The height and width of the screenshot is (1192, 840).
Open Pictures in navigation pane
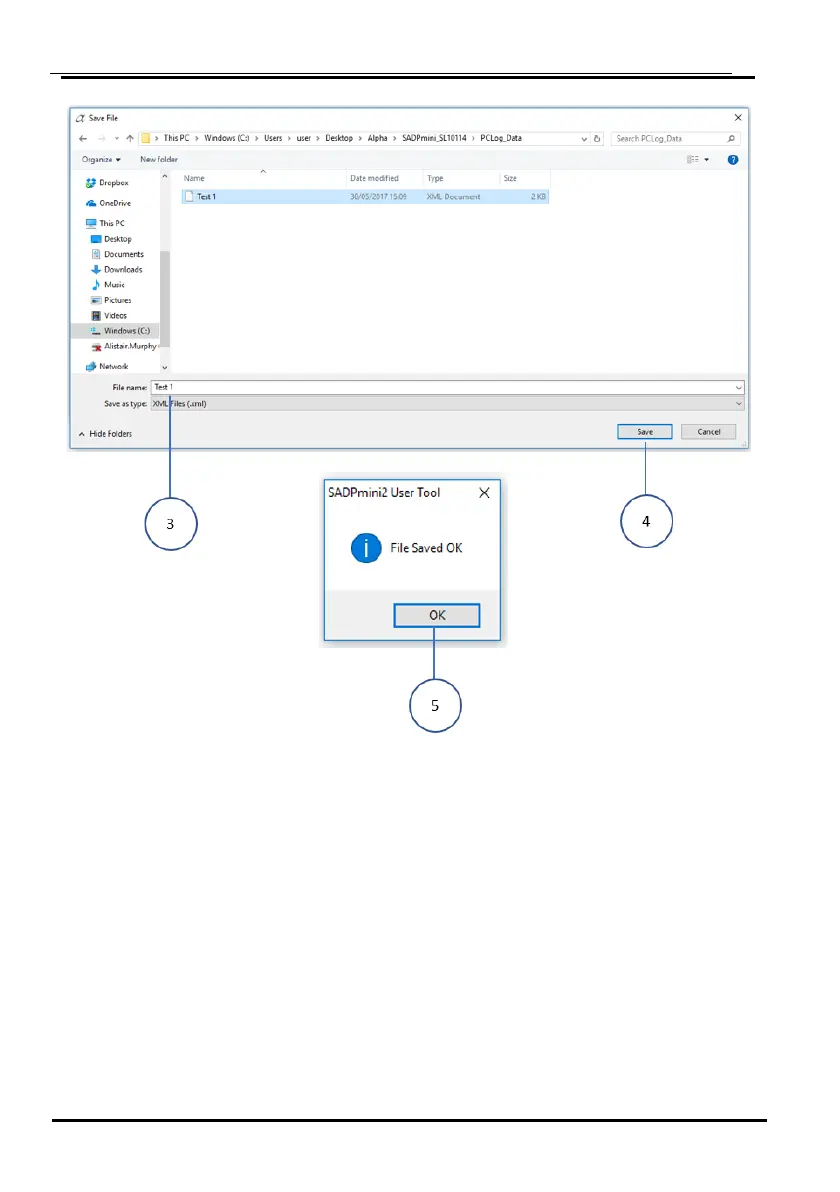[111, 300]
